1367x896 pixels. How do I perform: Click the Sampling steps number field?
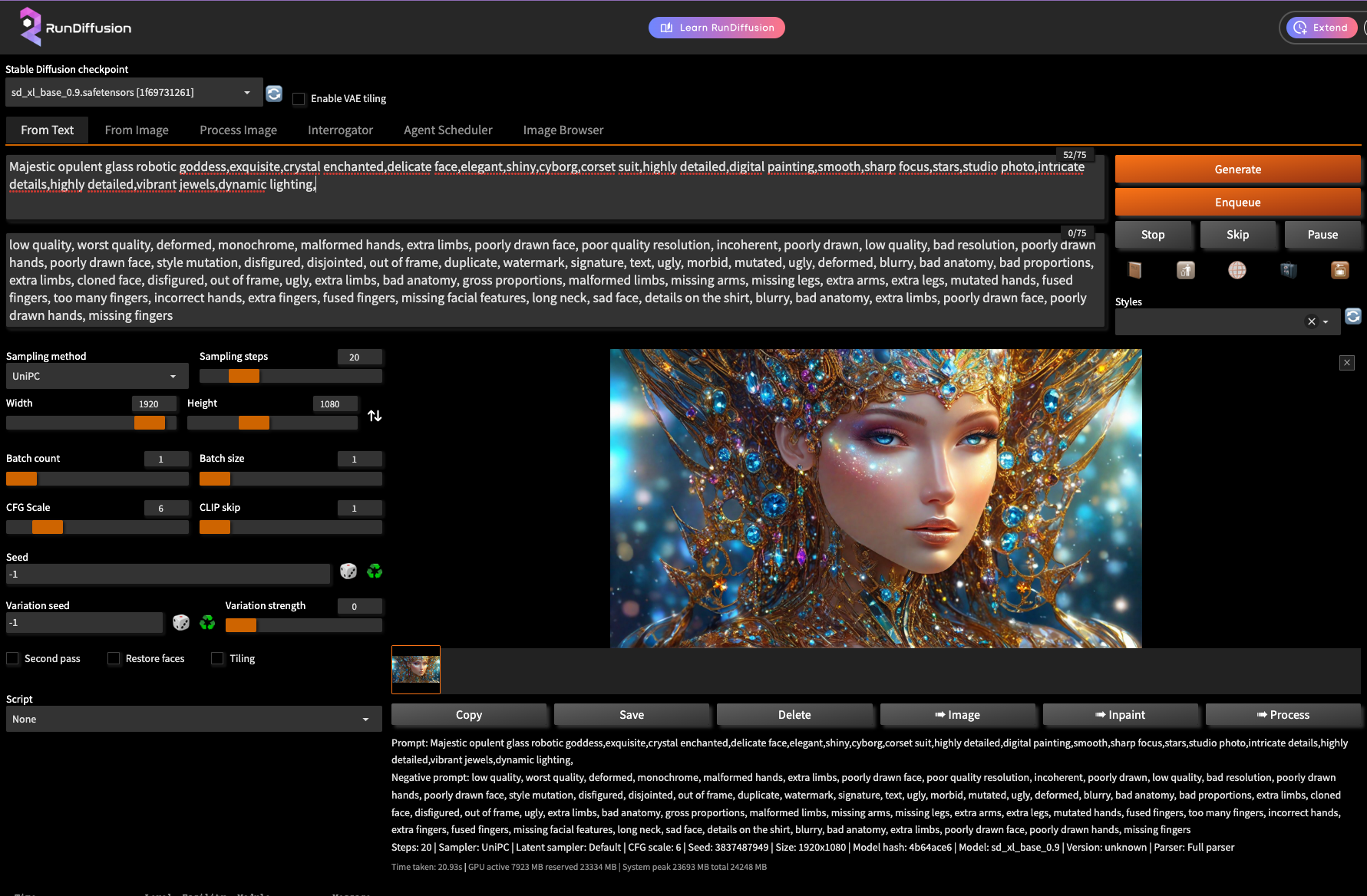click(359, 357)
